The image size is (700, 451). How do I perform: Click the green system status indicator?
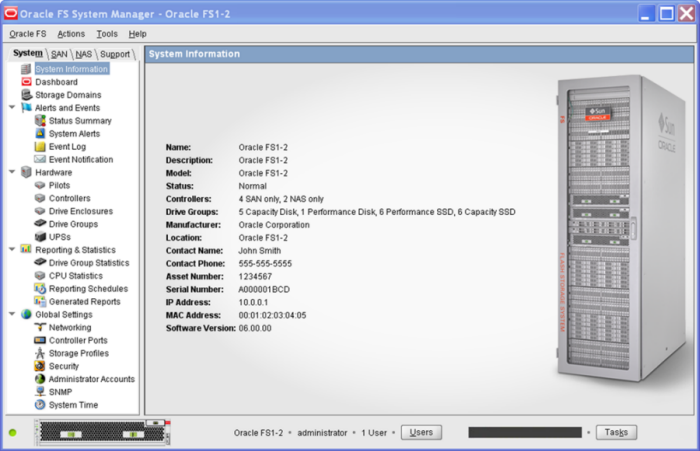(x=12, y=432)
